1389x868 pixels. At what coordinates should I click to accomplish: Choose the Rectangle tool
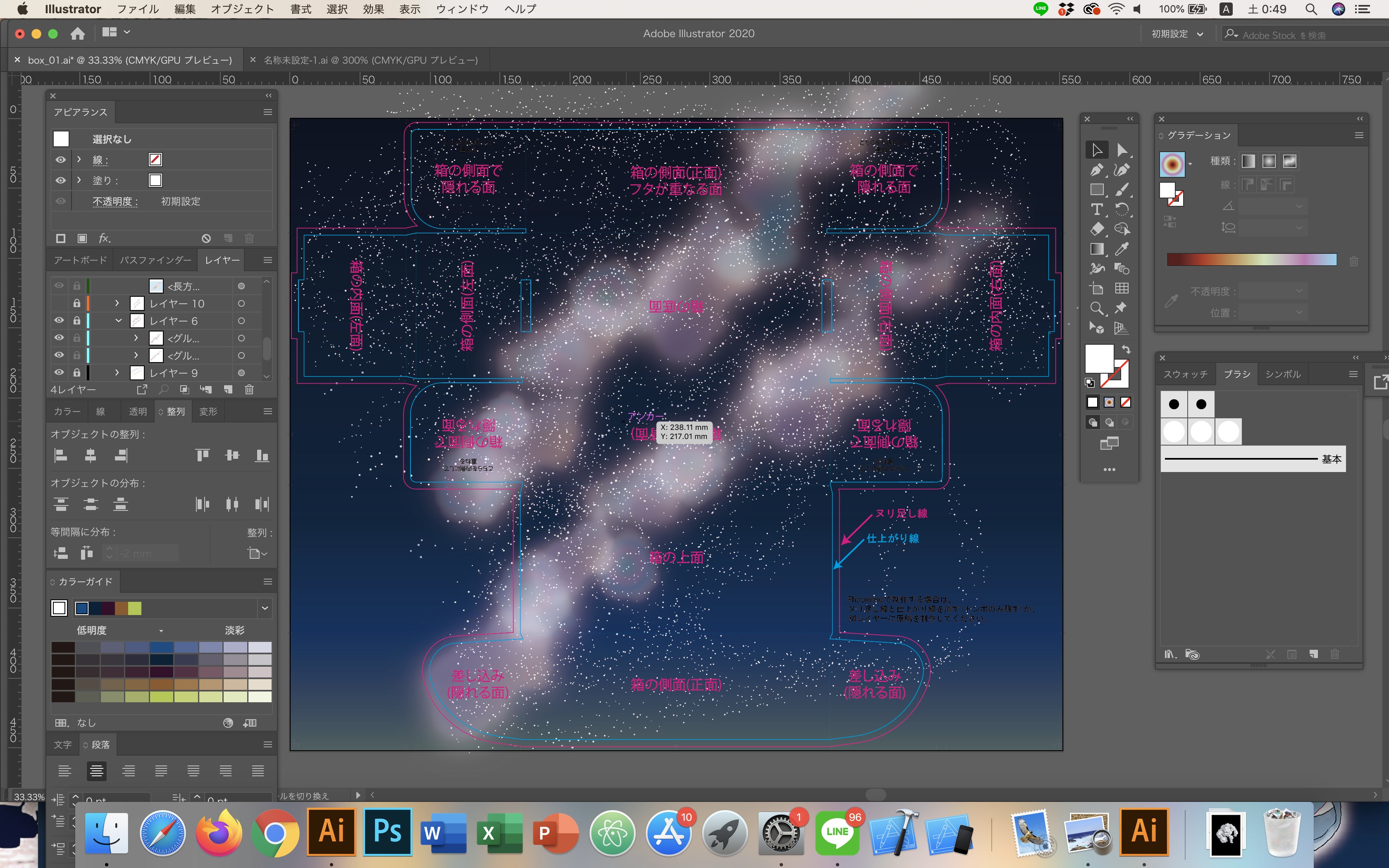1096,189
